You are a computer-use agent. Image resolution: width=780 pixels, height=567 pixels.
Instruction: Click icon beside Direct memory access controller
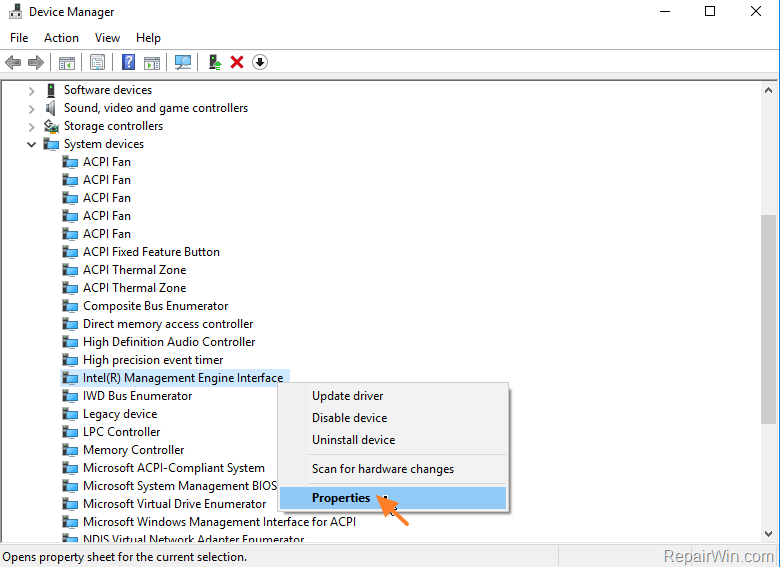coord(70,324)
